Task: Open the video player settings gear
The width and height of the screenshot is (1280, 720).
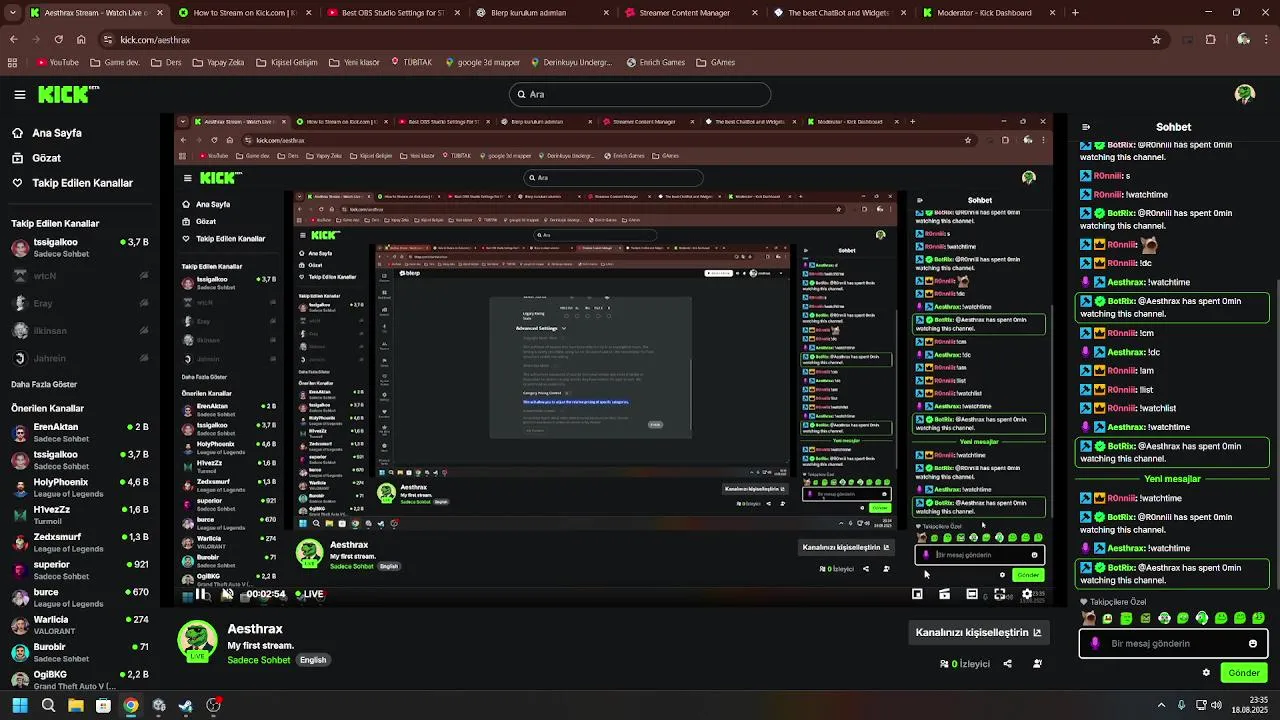Action: (1026, 594)
